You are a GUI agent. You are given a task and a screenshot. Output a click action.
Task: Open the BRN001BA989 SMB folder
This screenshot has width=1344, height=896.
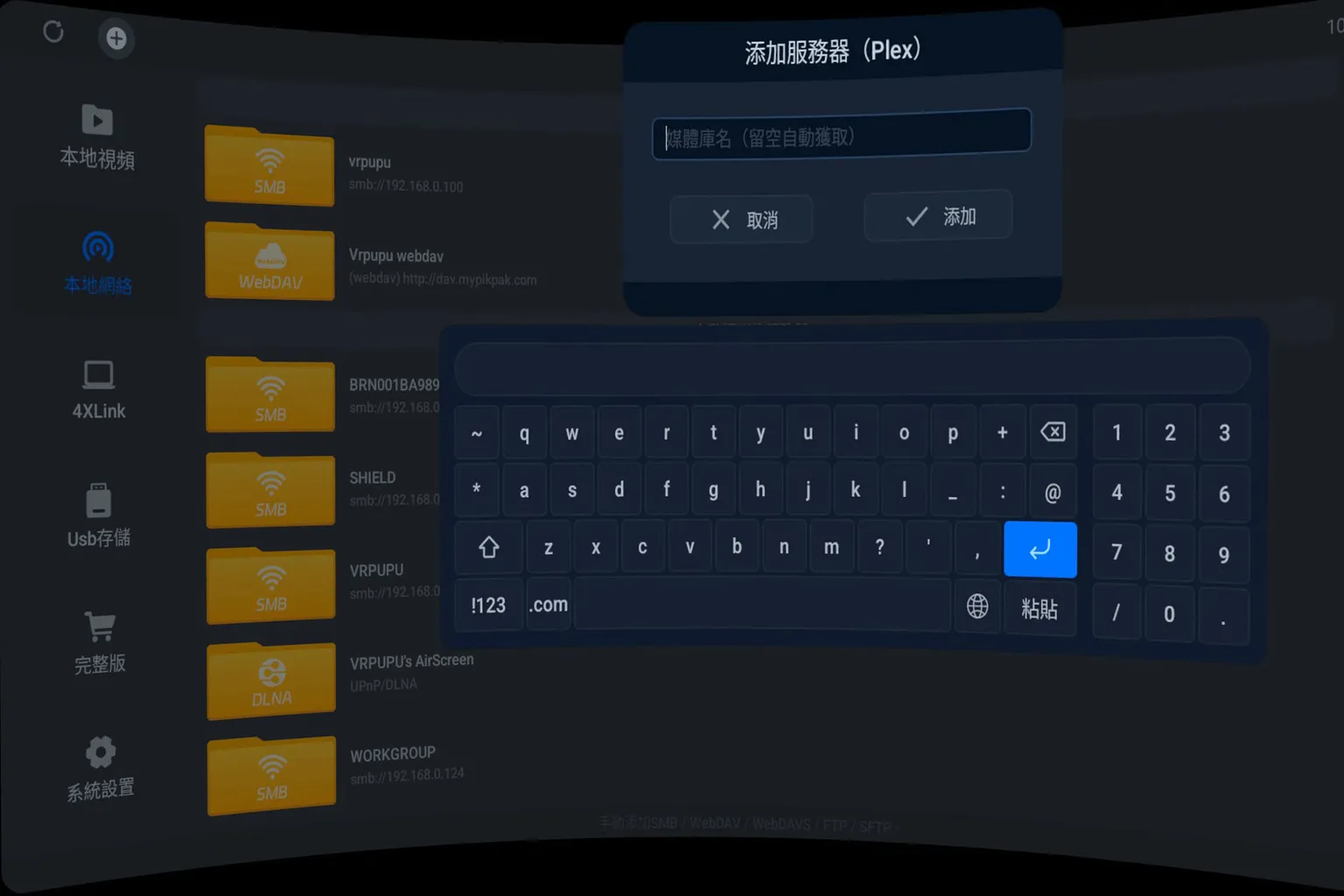[270, 395]
